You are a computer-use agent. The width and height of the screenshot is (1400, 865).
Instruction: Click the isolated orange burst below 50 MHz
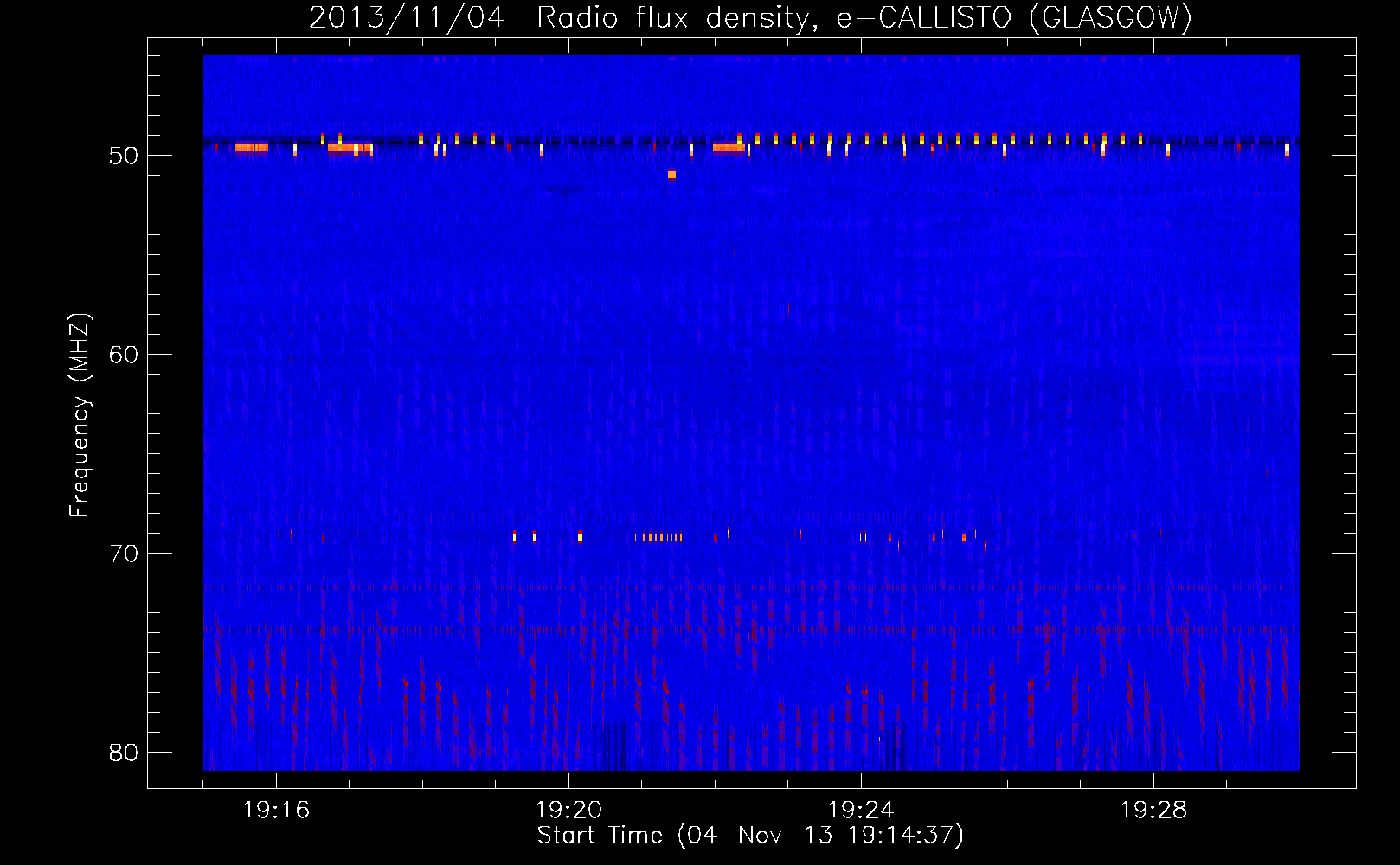click(x=671, y=175)
